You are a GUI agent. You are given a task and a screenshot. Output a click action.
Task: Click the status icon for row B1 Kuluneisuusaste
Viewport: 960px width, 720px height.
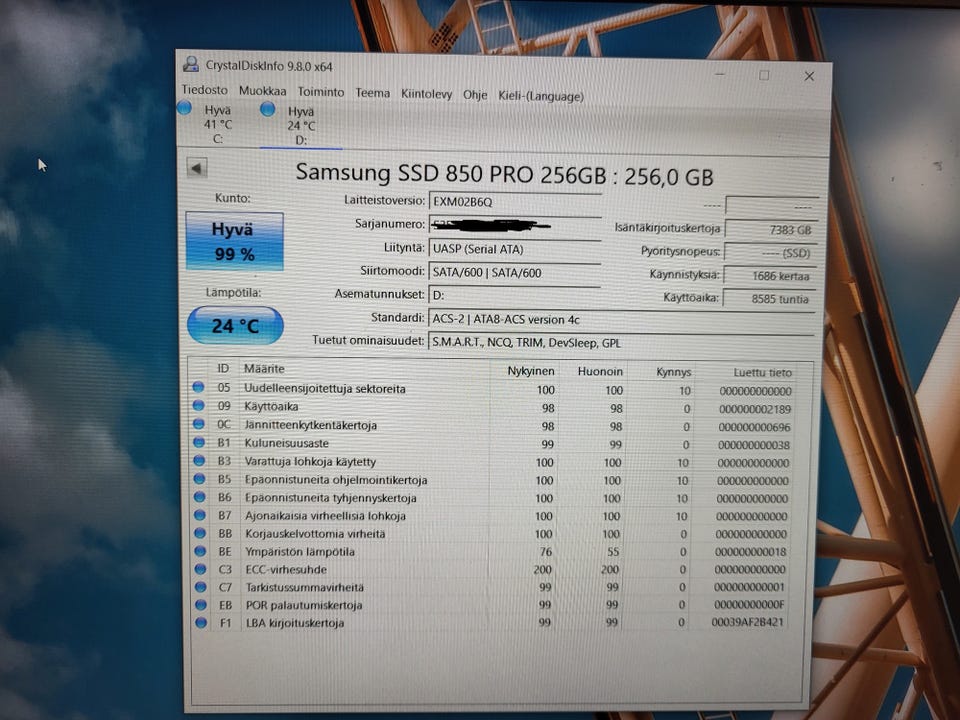(x=198, y=441)
